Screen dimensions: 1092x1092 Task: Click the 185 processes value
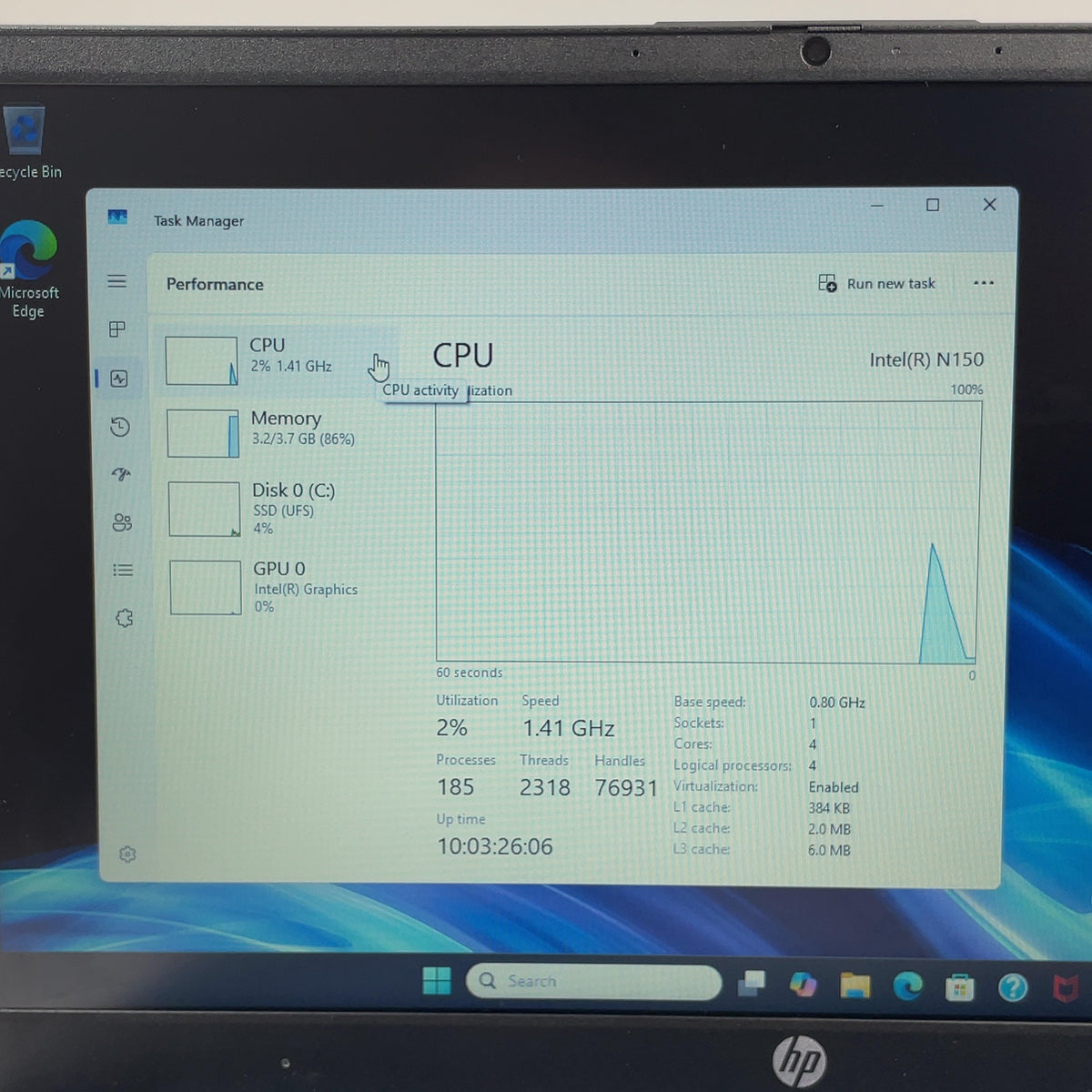click(456, 786)
